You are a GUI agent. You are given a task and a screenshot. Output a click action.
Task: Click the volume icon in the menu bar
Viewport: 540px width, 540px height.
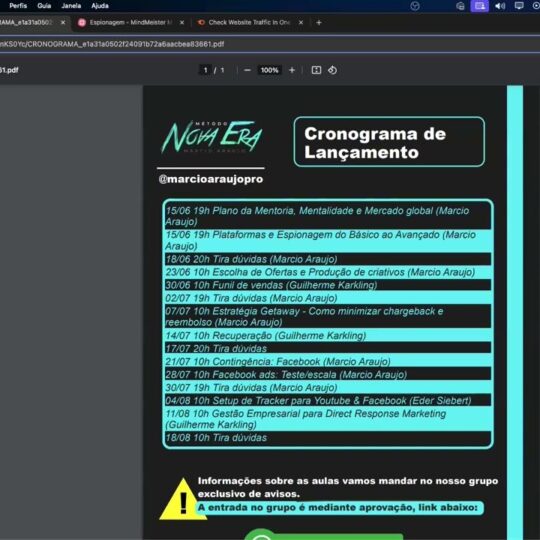[500, 6]
